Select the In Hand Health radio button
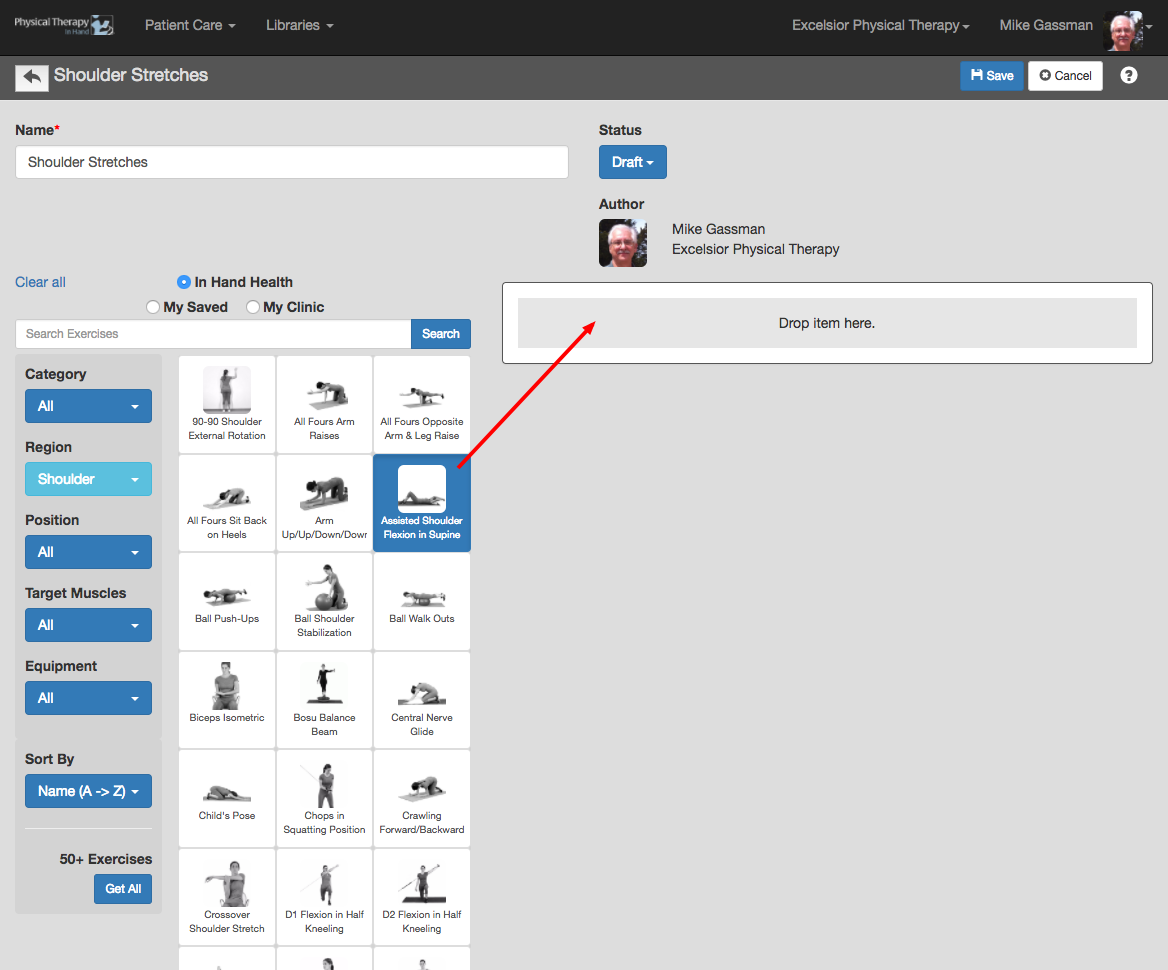The image size is (1168, 970). (x=181, y=282)
